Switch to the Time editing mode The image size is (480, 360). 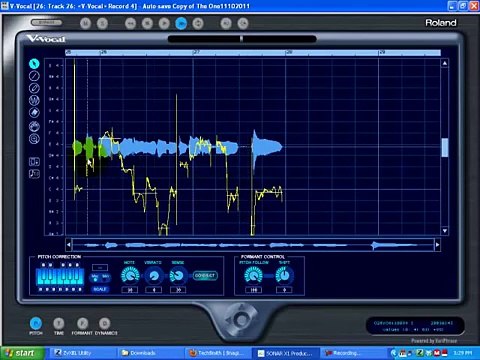(x=59, y=323)
